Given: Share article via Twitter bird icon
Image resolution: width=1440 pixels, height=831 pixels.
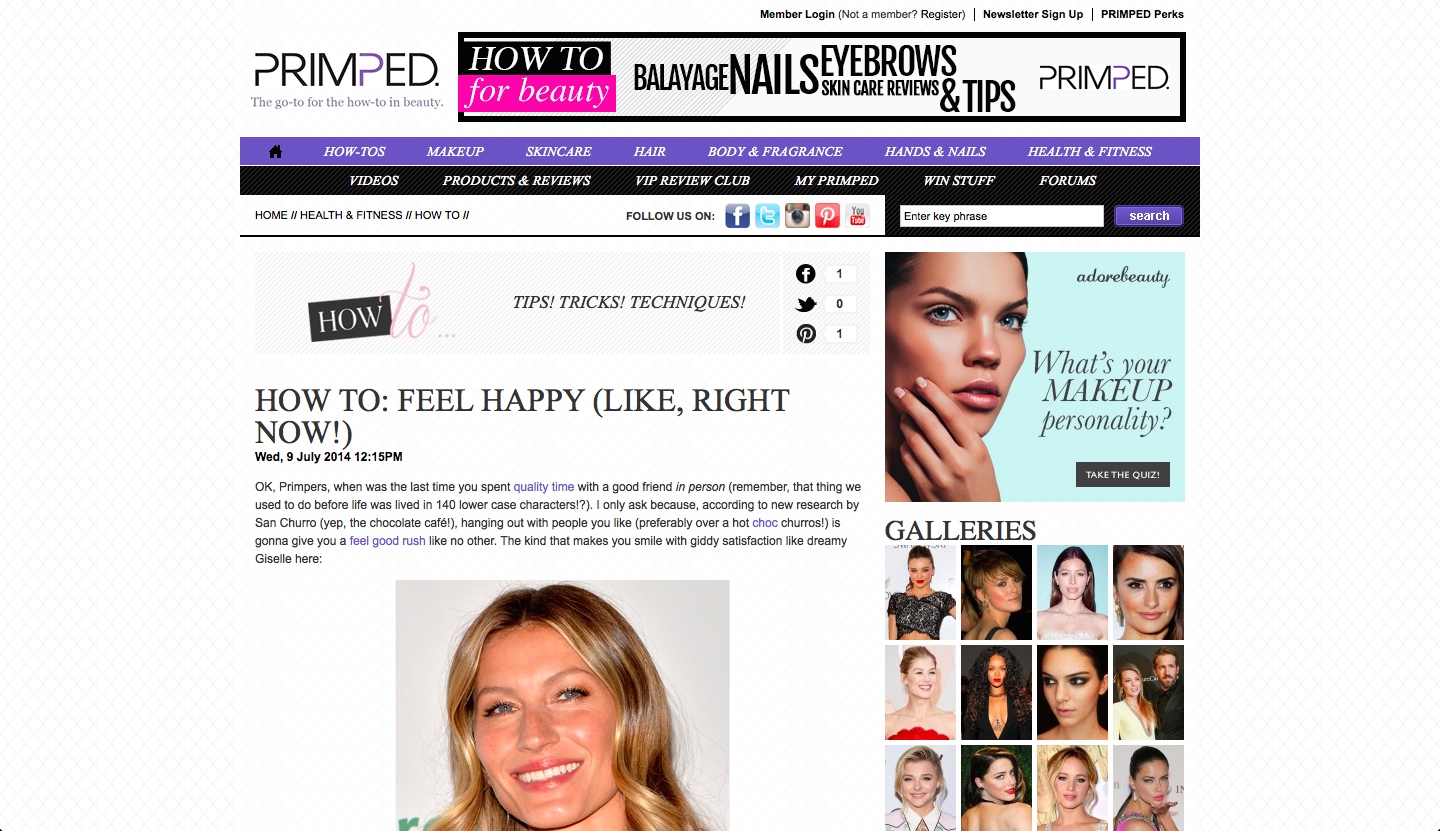Looking at the screenshot, I should pyautogui.click(x=806, y=304).
